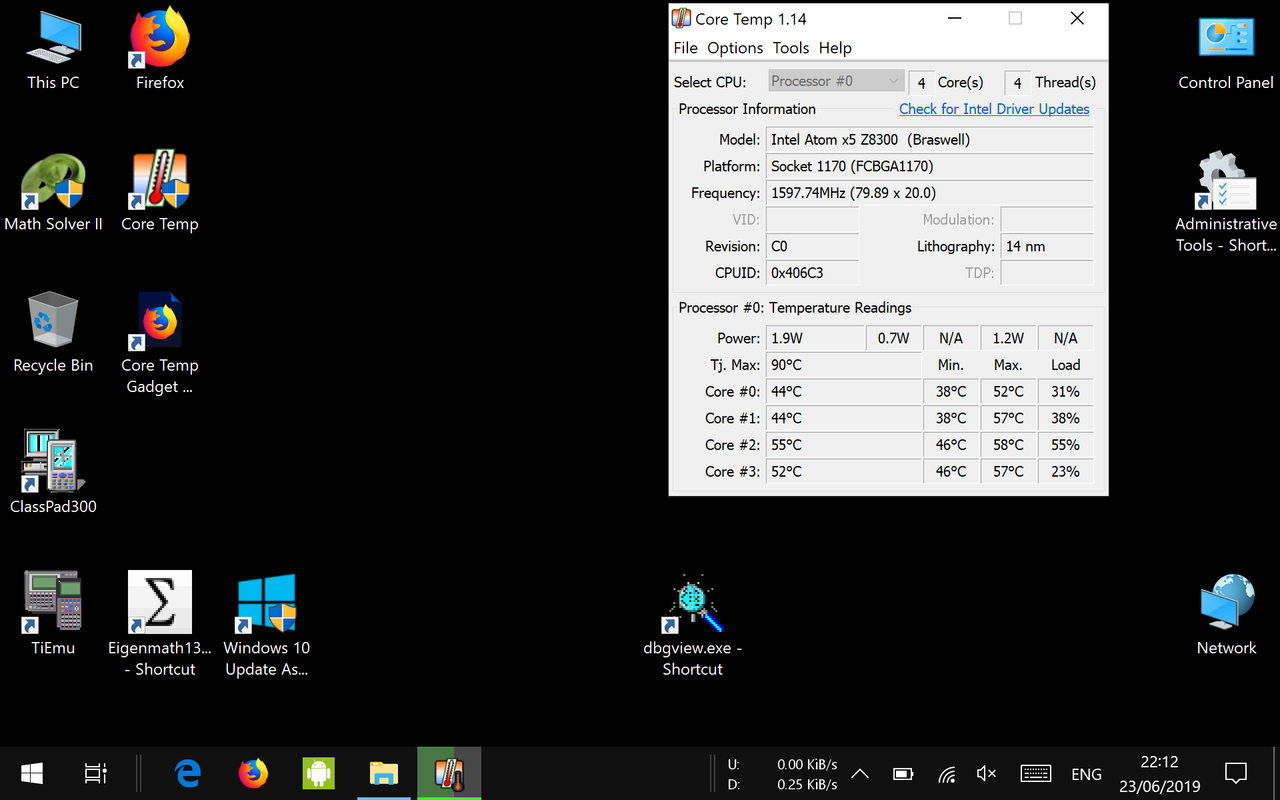Click Core #2 temperature 55°C
Screen dimensions: 1280x800
pyautogui.click(x=844, y=445)
